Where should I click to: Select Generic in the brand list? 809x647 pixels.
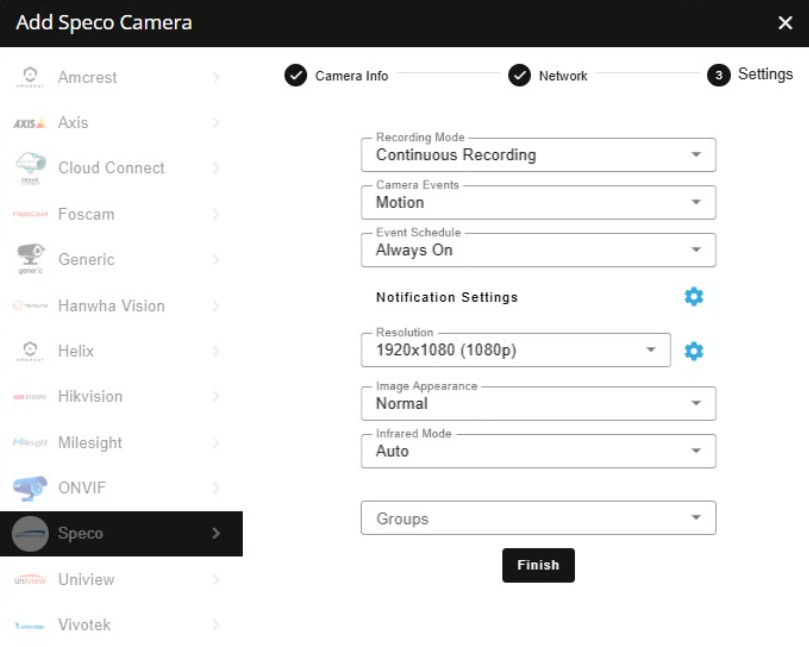click(x=121, y=259)
